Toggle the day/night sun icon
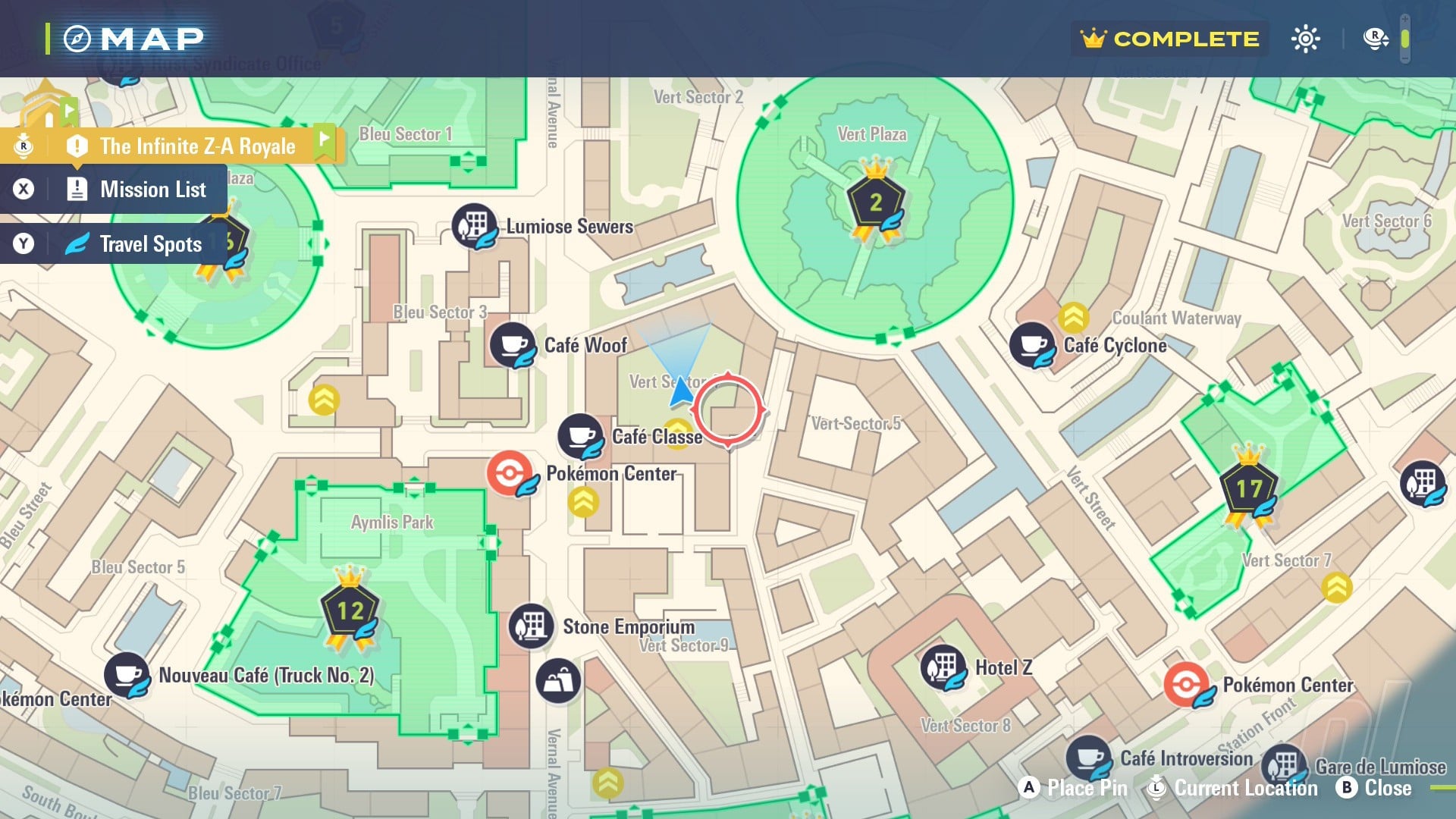The width and height of the screenshot is (1456, 819). click(x=1305, y=39)
